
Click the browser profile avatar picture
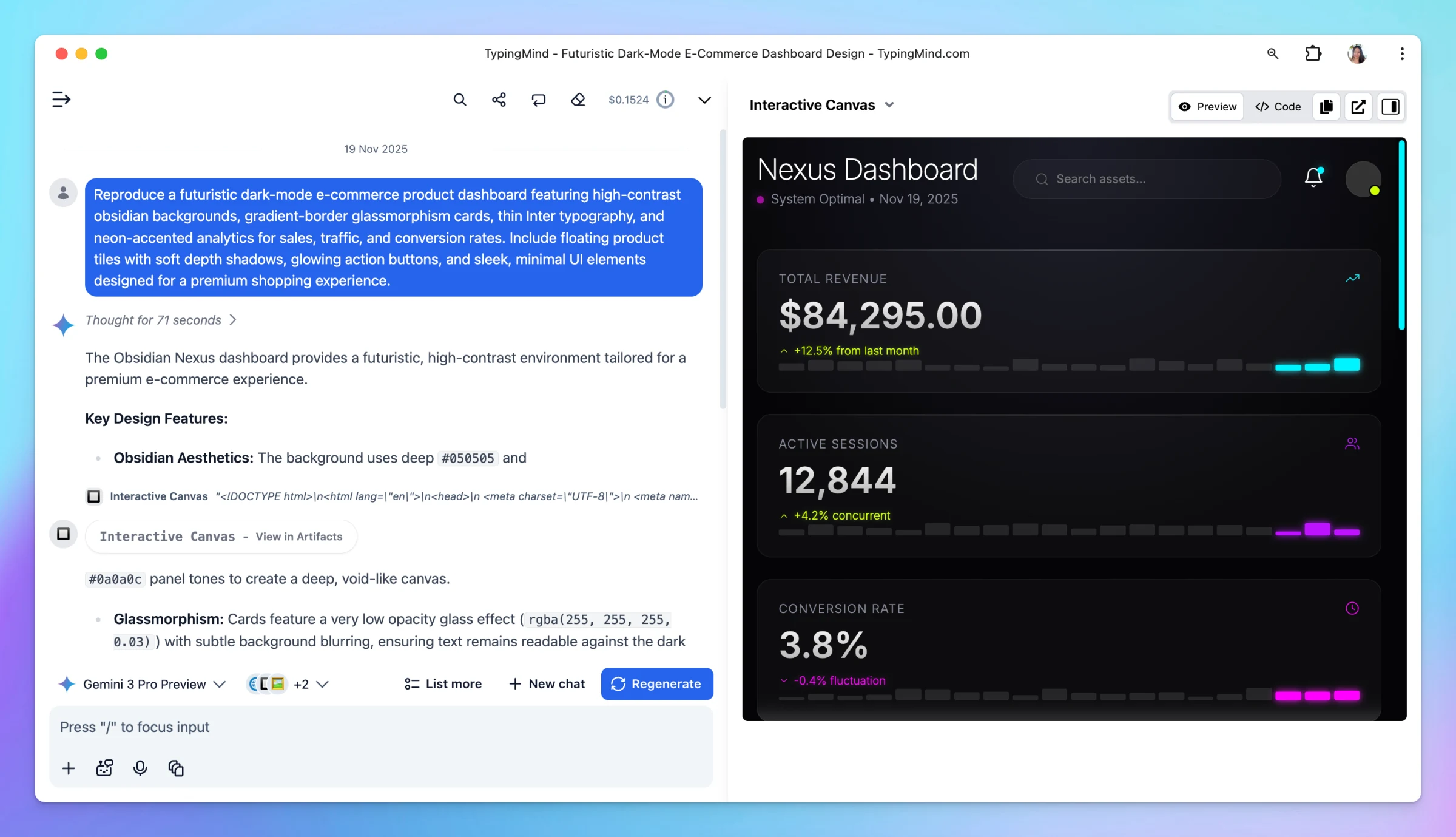(1357, 53)
